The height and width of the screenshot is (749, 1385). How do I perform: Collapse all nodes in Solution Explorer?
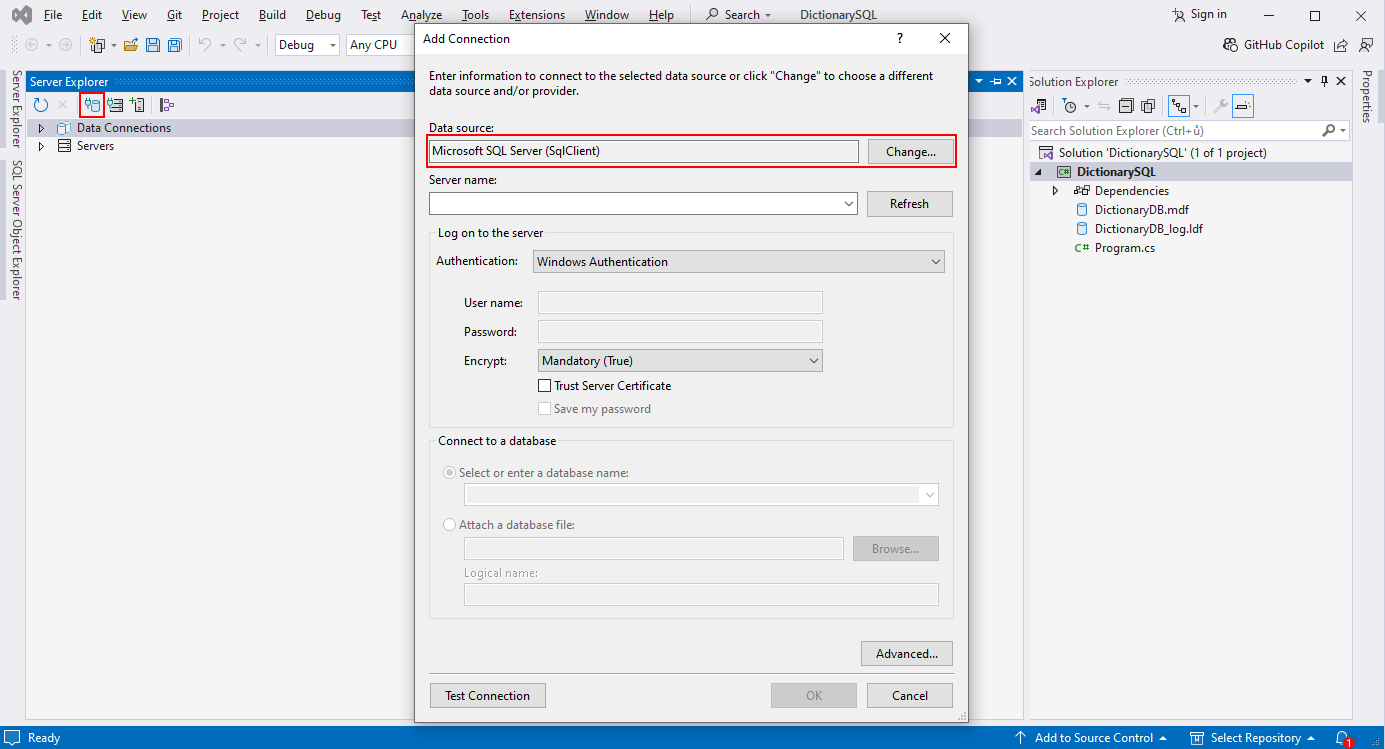tap(1127, 105)
